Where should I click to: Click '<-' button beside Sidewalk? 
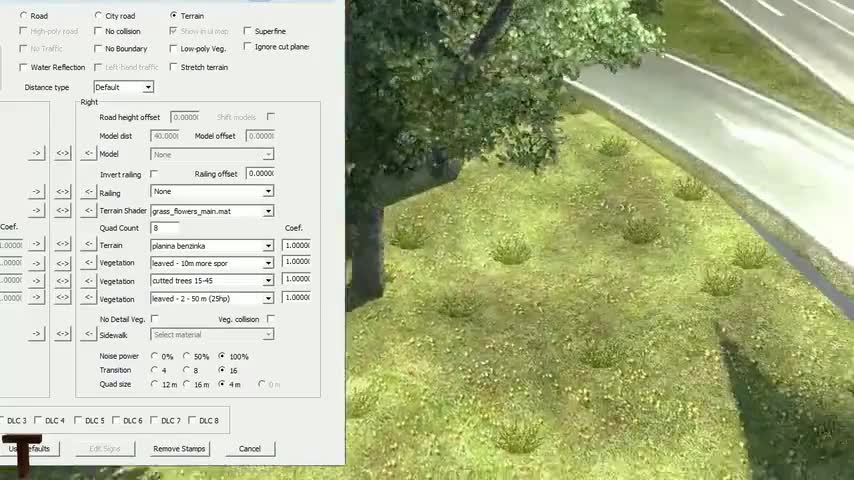click(x=88, y=334)
